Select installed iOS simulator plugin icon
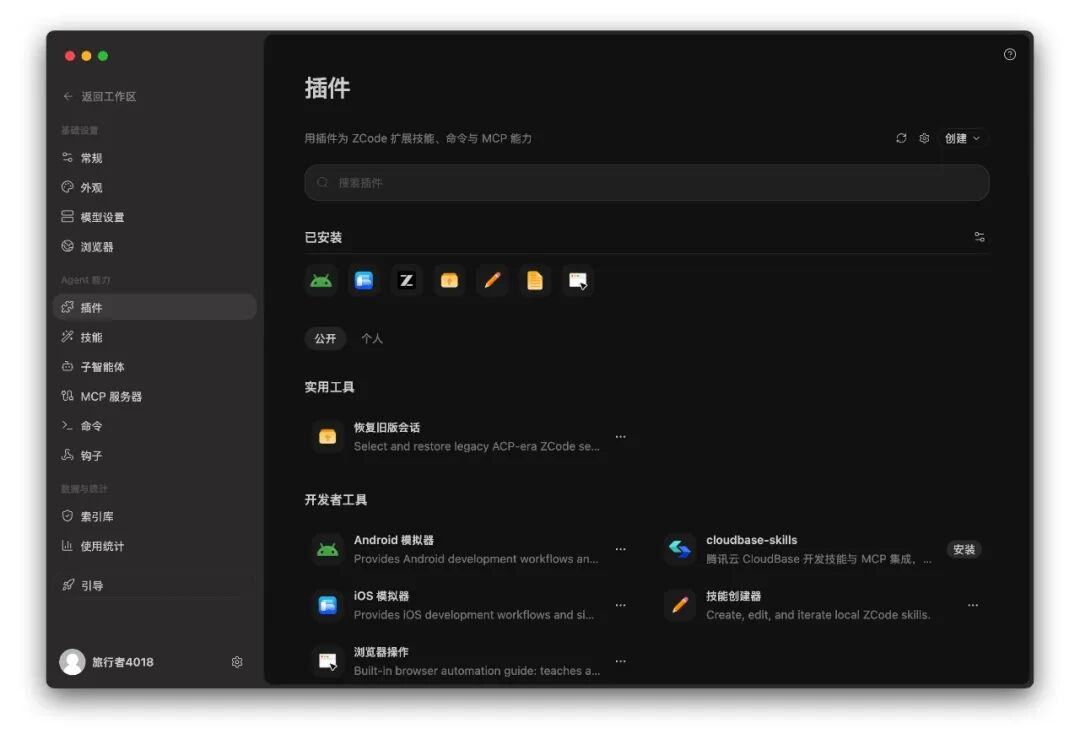 (364, 280)
